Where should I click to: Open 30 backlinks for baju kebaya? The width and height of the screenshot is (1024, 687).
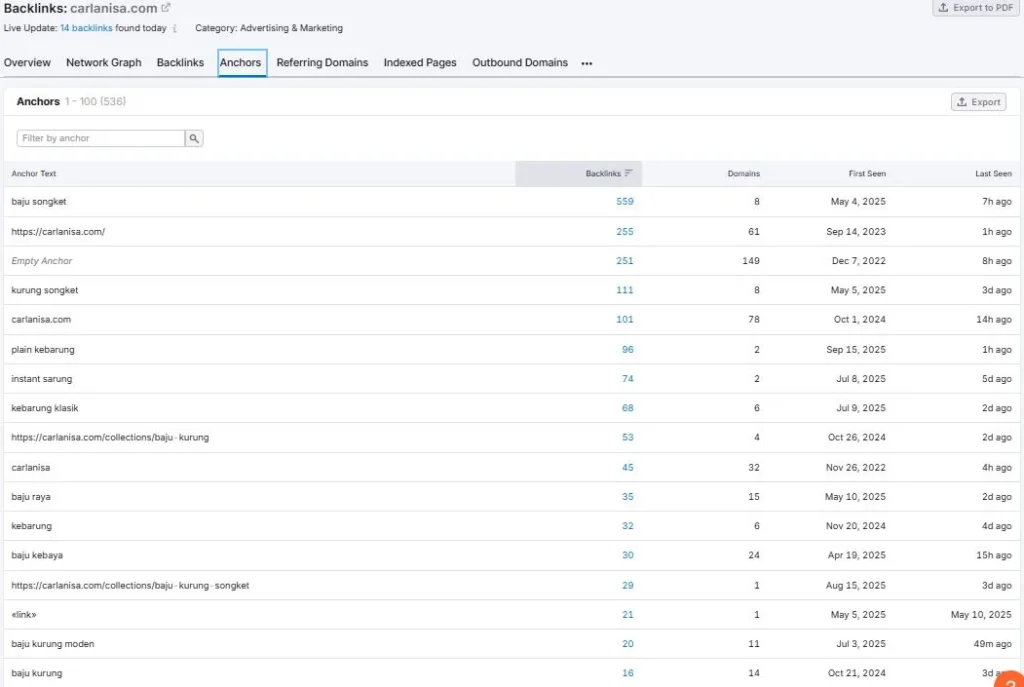[628, 555]
